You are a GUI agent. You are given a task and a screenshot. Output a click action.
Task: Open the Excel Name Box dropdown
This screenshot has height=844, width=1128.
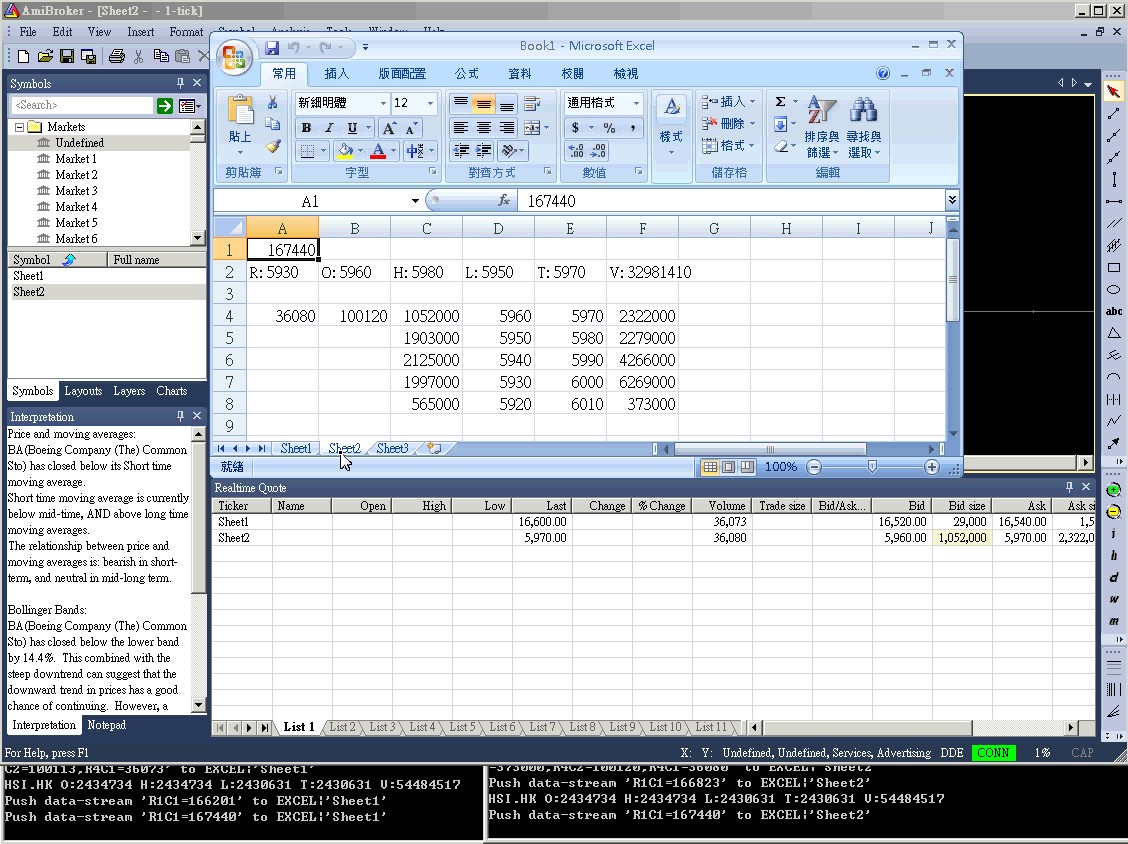coord(415,201)
